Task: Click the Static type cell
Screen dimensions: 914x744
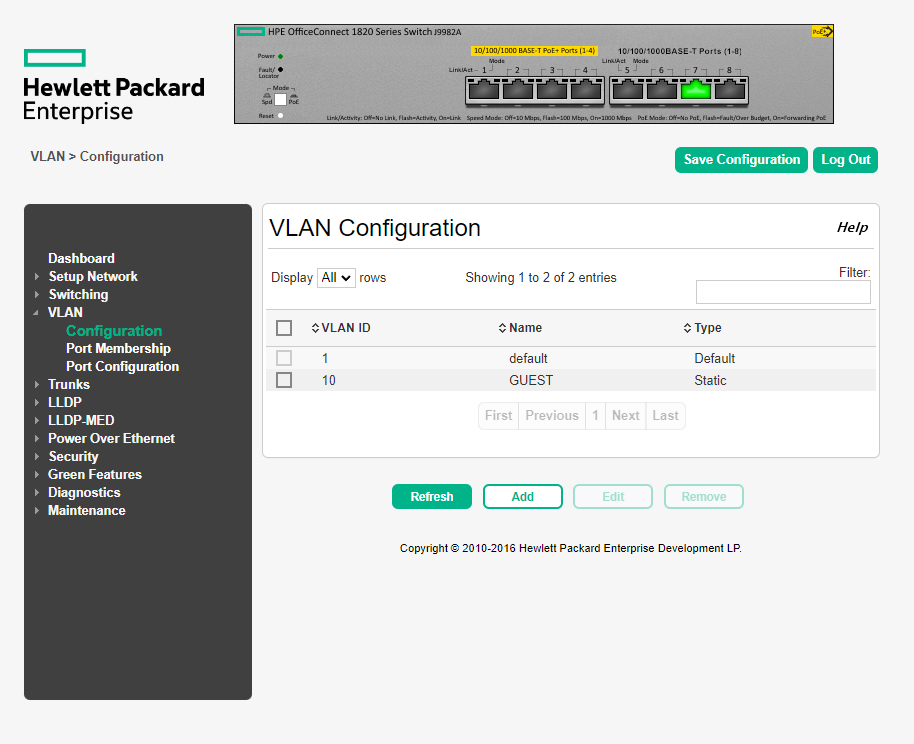Action: tap(710, 381)
